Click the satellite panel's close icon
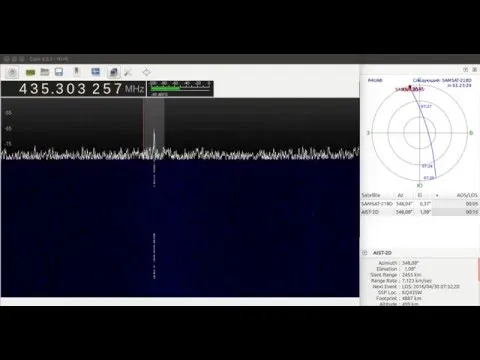Screen dimensions: 480x360 click(x=474, y=69)
